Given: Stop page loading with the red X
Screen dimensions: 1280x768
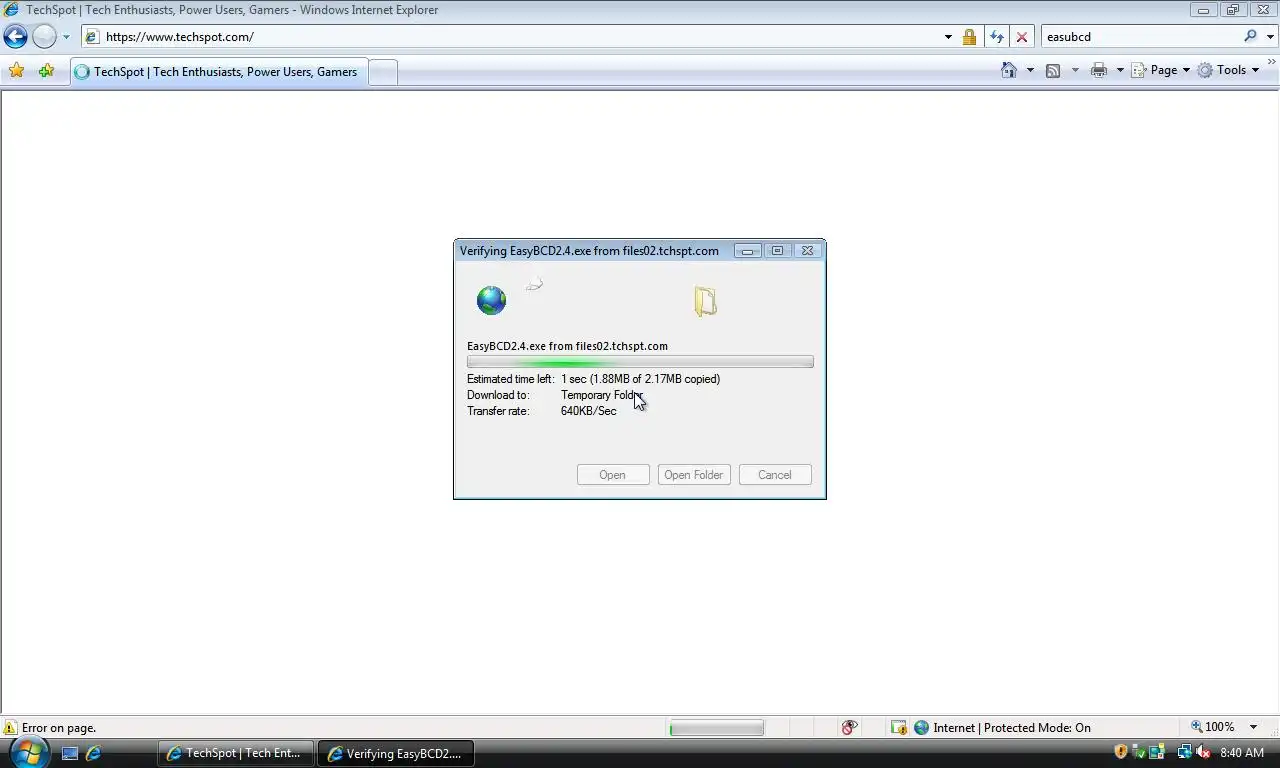Looking at the screenshot, I should [1021, 37].
